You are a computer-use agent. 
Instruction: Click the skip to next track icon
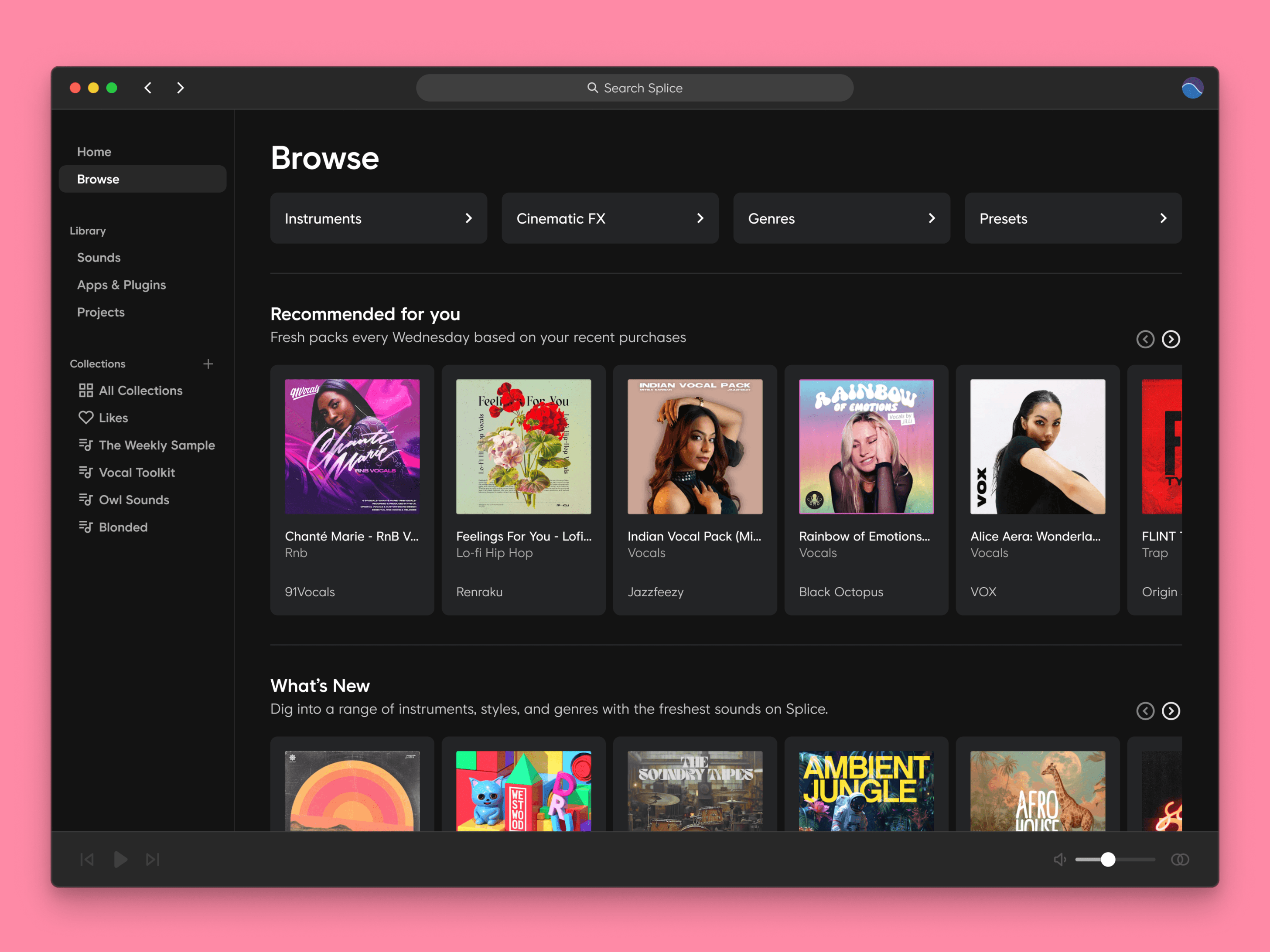click(x=153, y=859)
